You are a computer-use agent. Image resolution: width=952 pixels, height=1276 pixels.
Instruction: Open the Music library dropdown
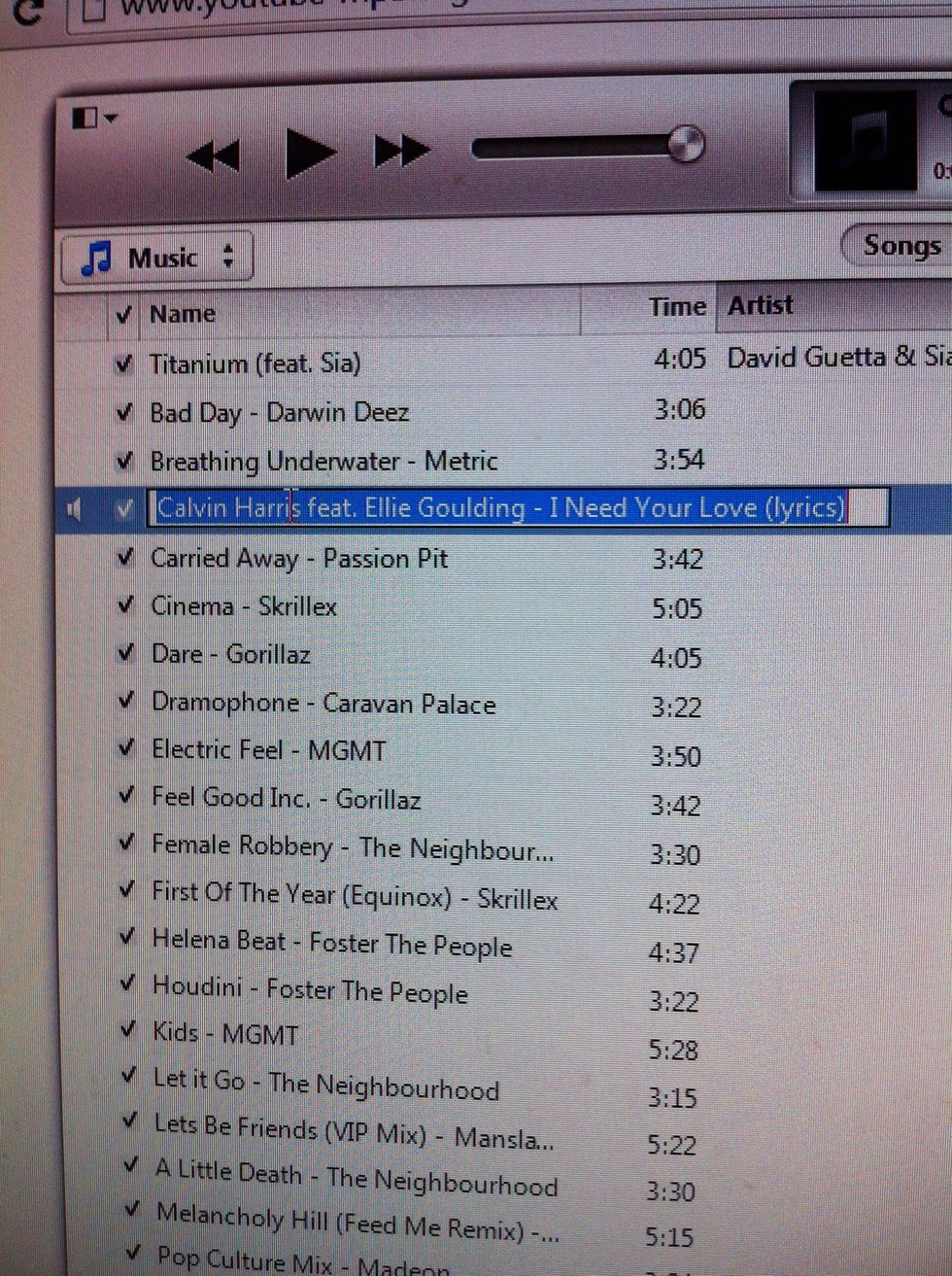[x=157, y=258]
